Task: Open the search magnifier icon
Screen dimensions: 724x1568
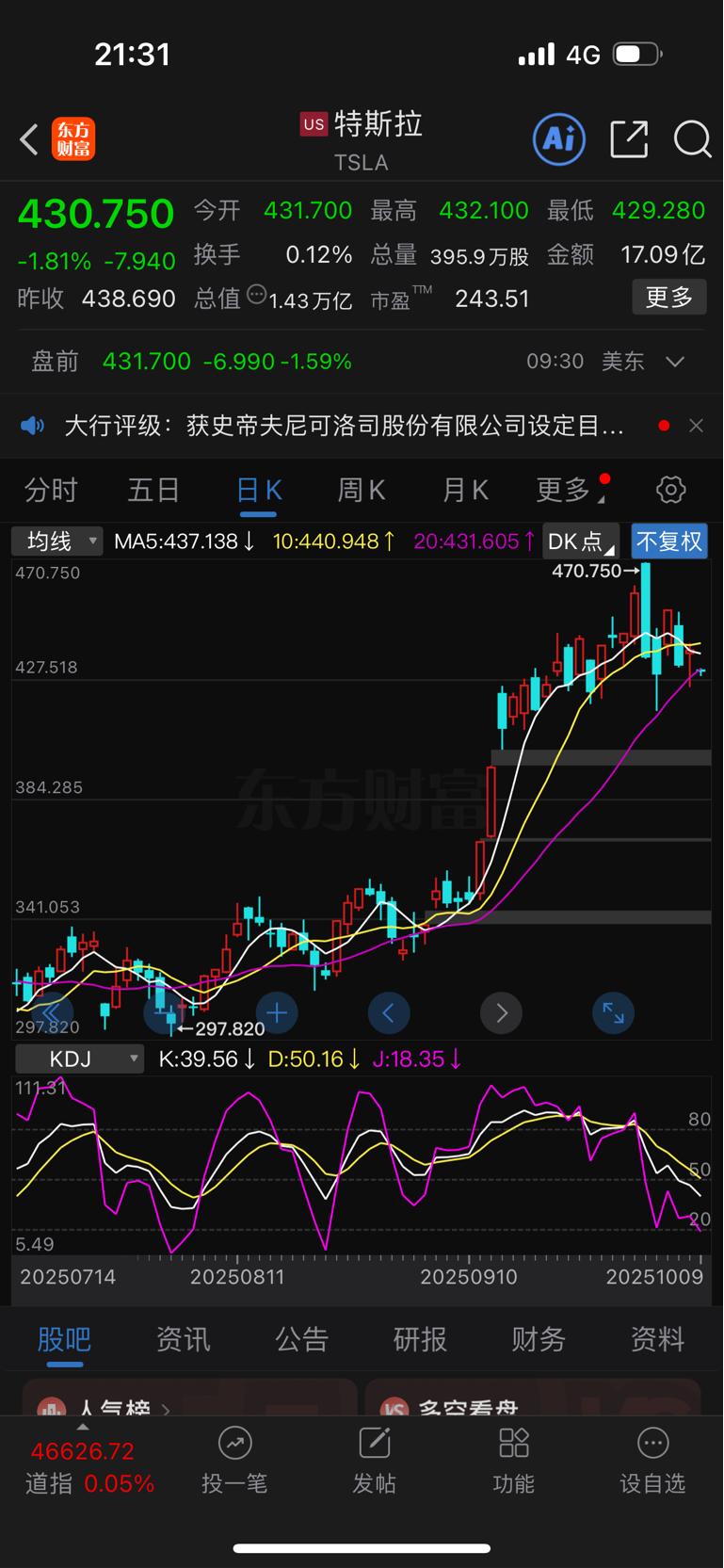Action: click(692, 140)
